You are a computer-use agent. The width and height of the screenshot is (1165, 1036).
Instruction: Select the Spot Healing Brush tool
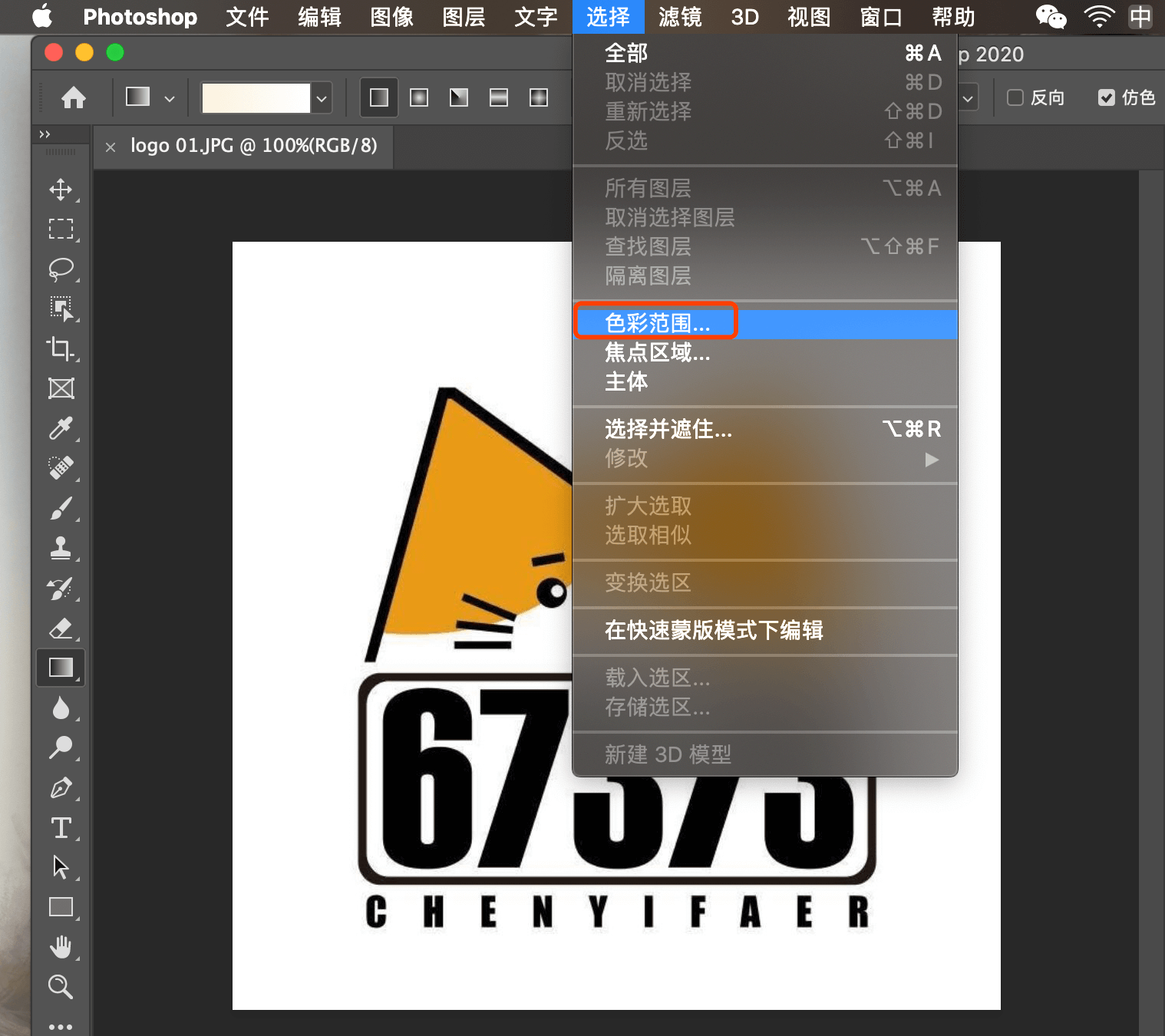[61, 468]
